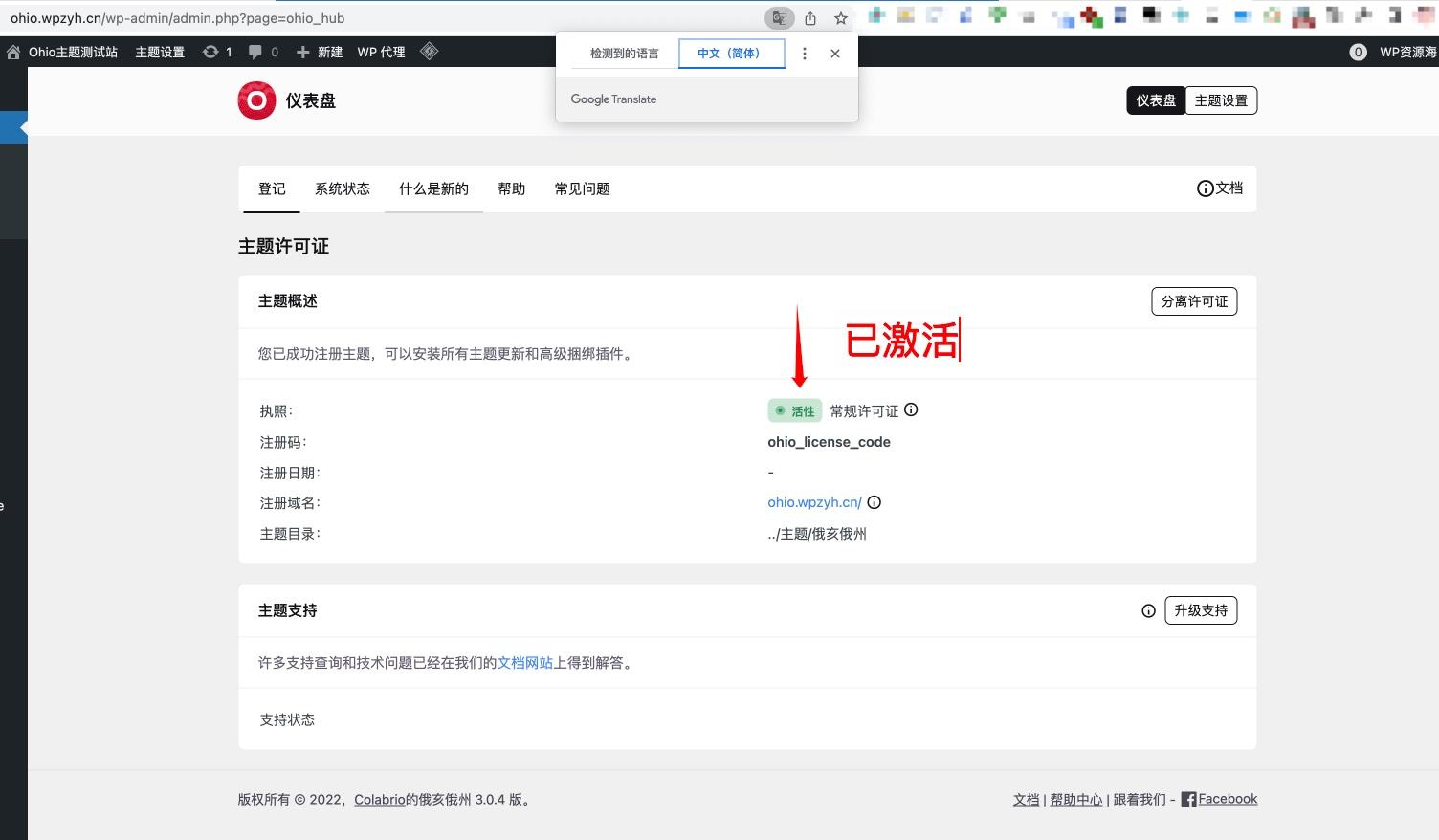Open the comments bubble icon in admin bar
Viewport: 1439px width, 840px height.
pos(255,53)
